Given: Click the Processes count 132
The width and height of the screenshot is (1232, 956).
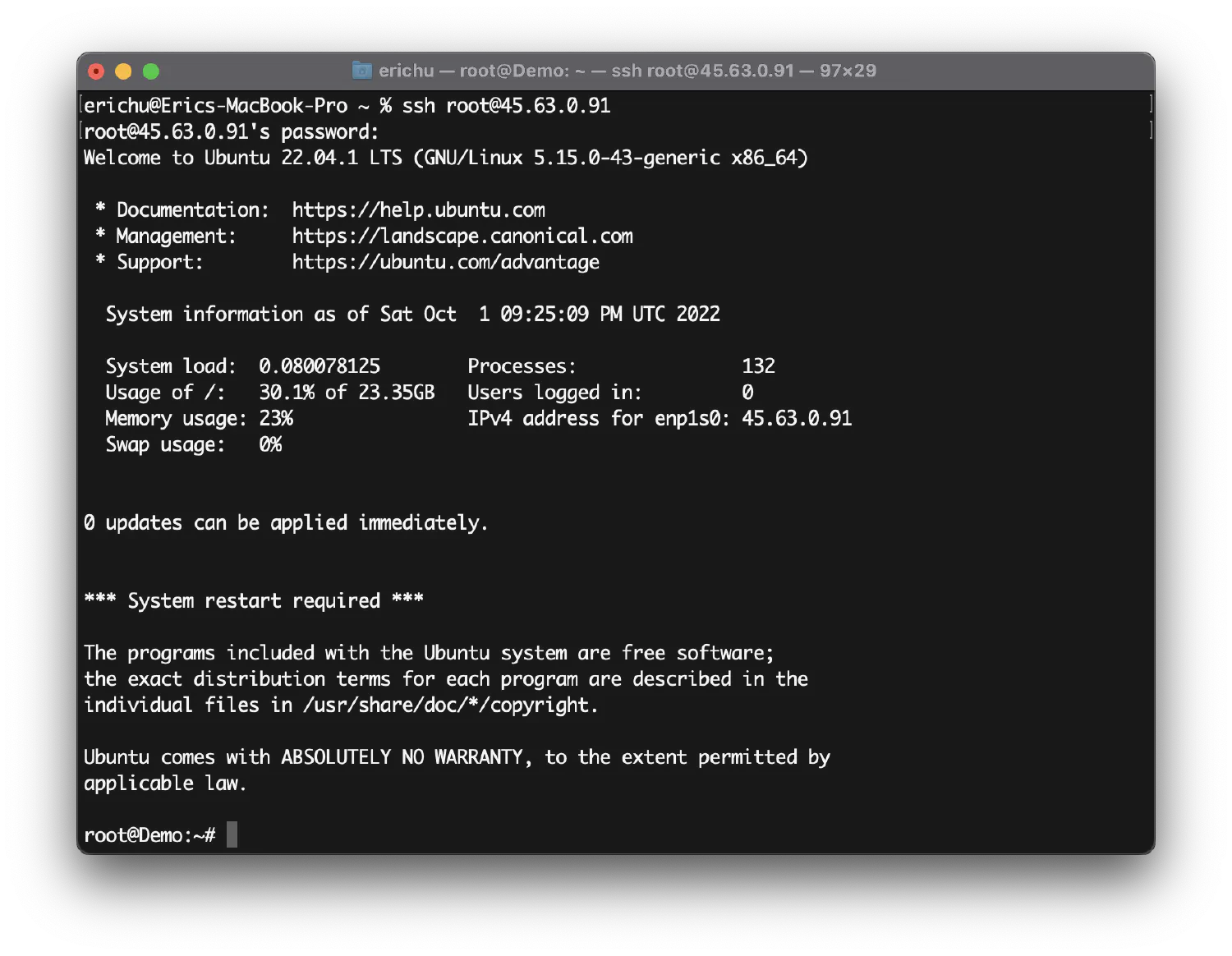Looking at the screenshot, I should click(758, 366).
